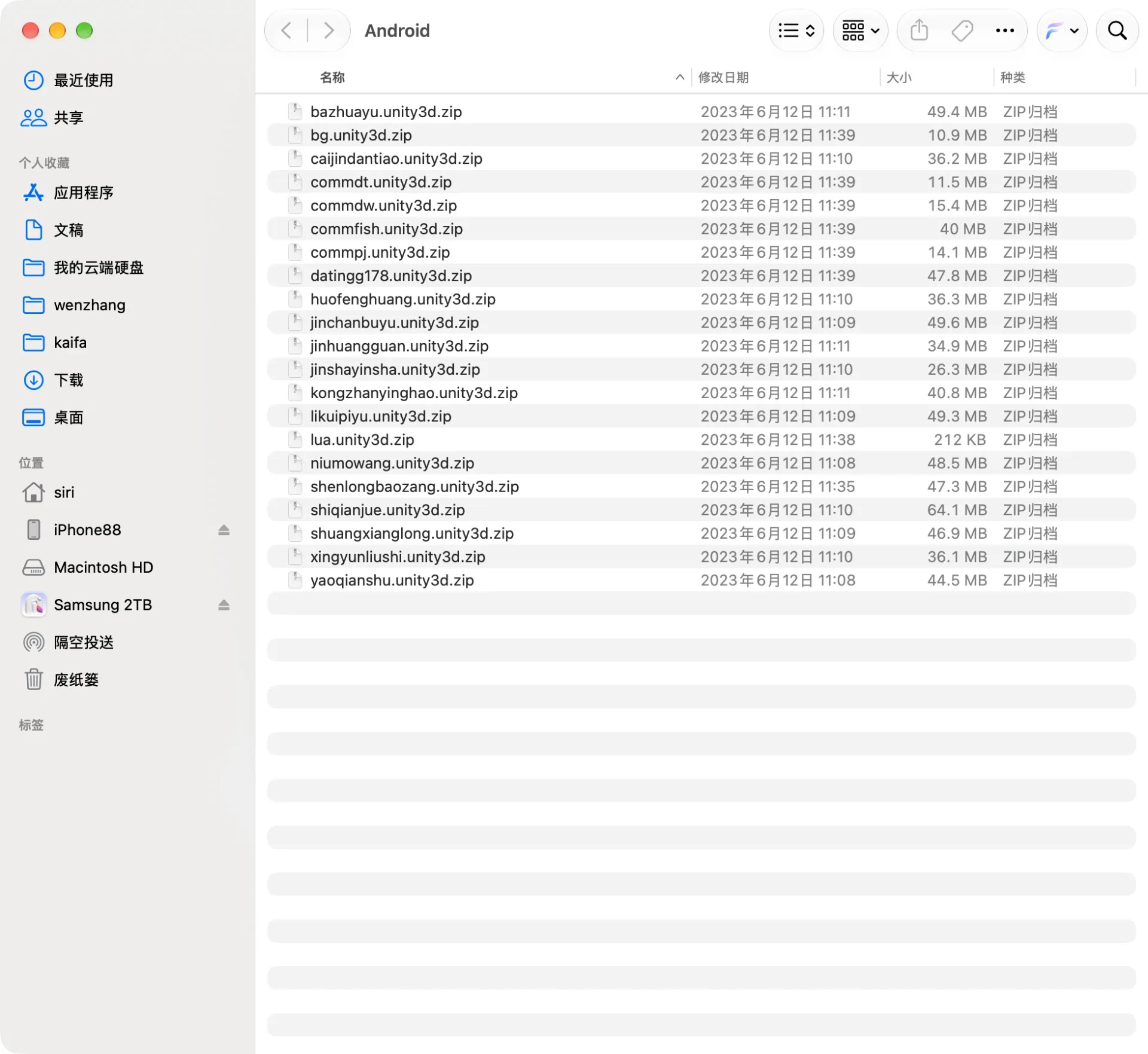Click the xingyunliushi.unity3d.zip file icon

295,557
